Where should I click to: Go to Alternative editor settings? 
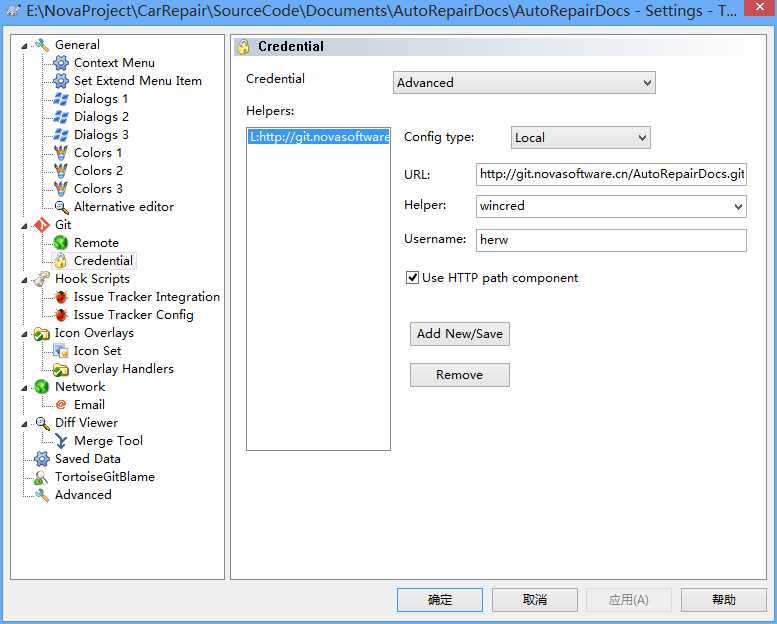(x=124, y=207)
